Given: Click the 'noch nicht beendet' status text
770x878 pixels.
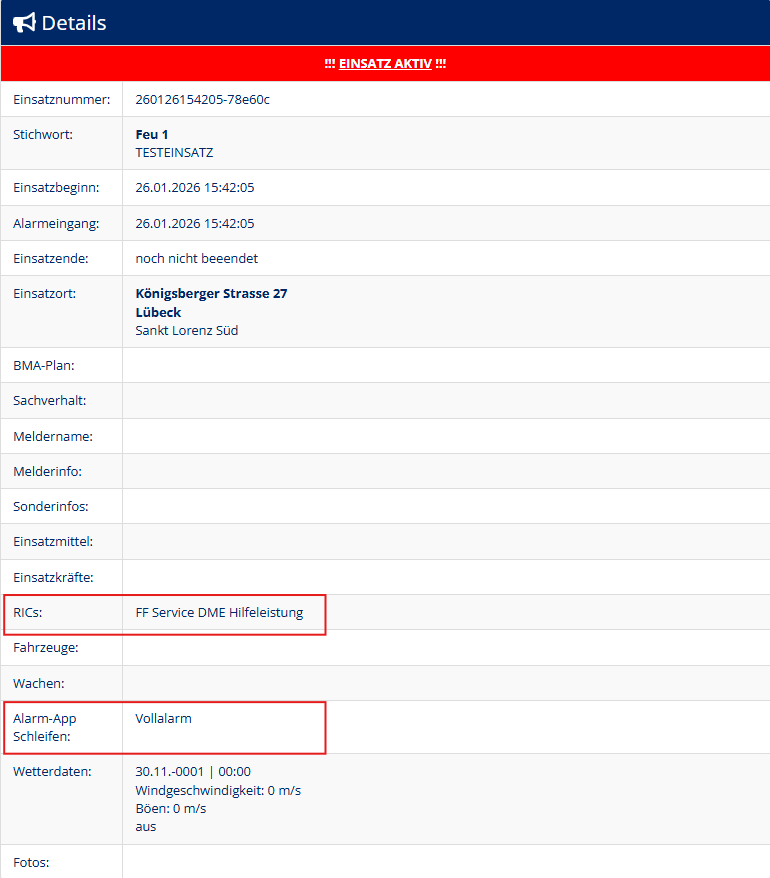Looking at the screenshot, I should point(196,258).
